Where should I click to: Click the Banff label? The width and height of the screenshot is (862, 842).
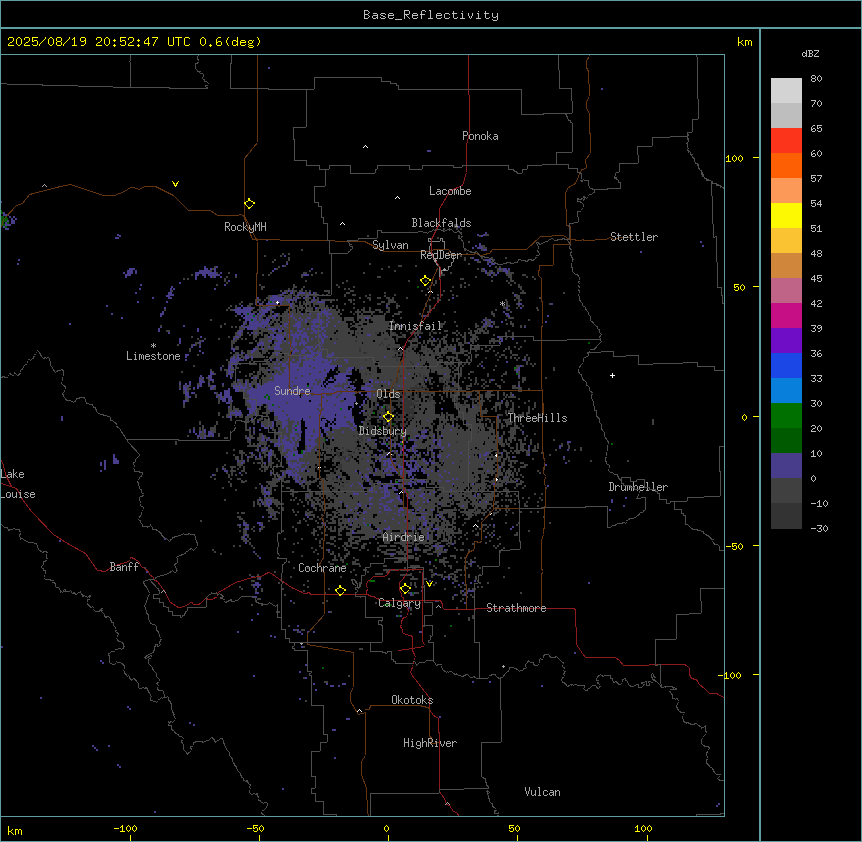(x=124, y=567)
